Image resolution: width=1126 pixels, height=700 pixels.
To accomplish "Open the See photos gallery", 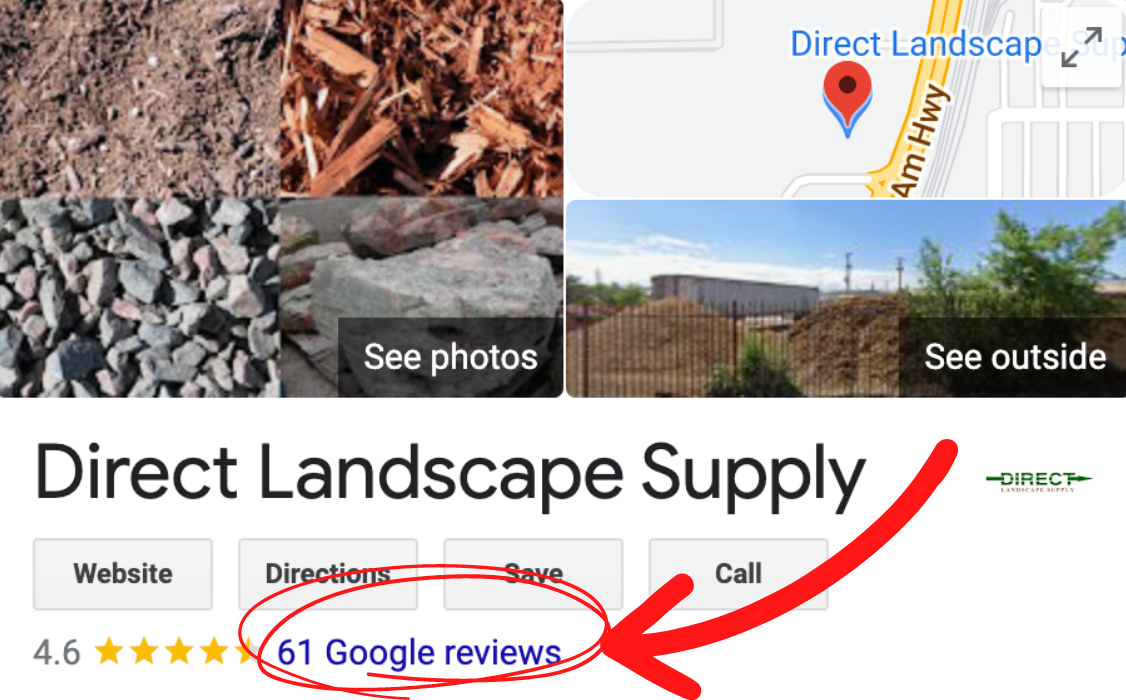I will [x=450, y=357].
